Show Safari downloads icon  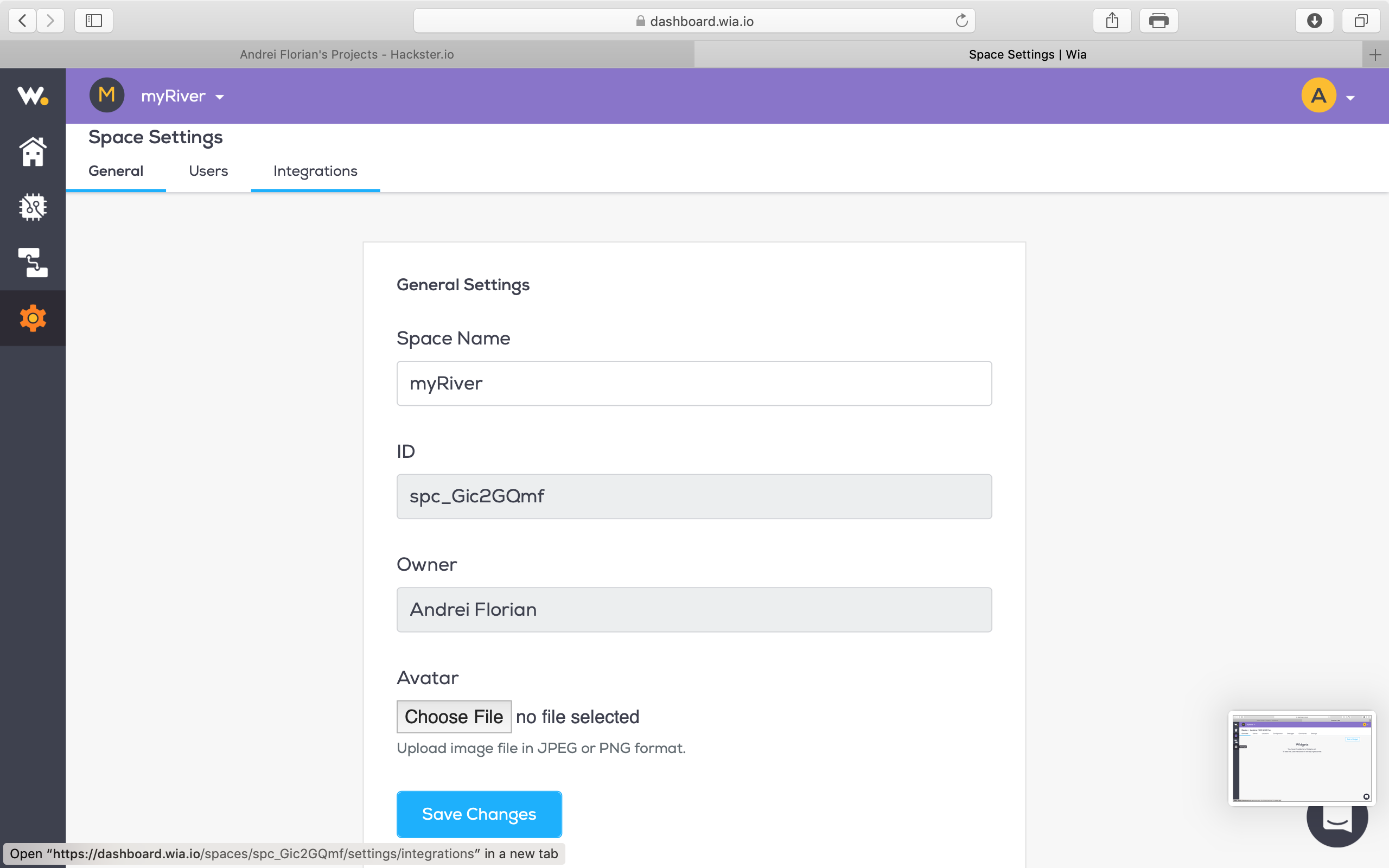(1314, 21)
